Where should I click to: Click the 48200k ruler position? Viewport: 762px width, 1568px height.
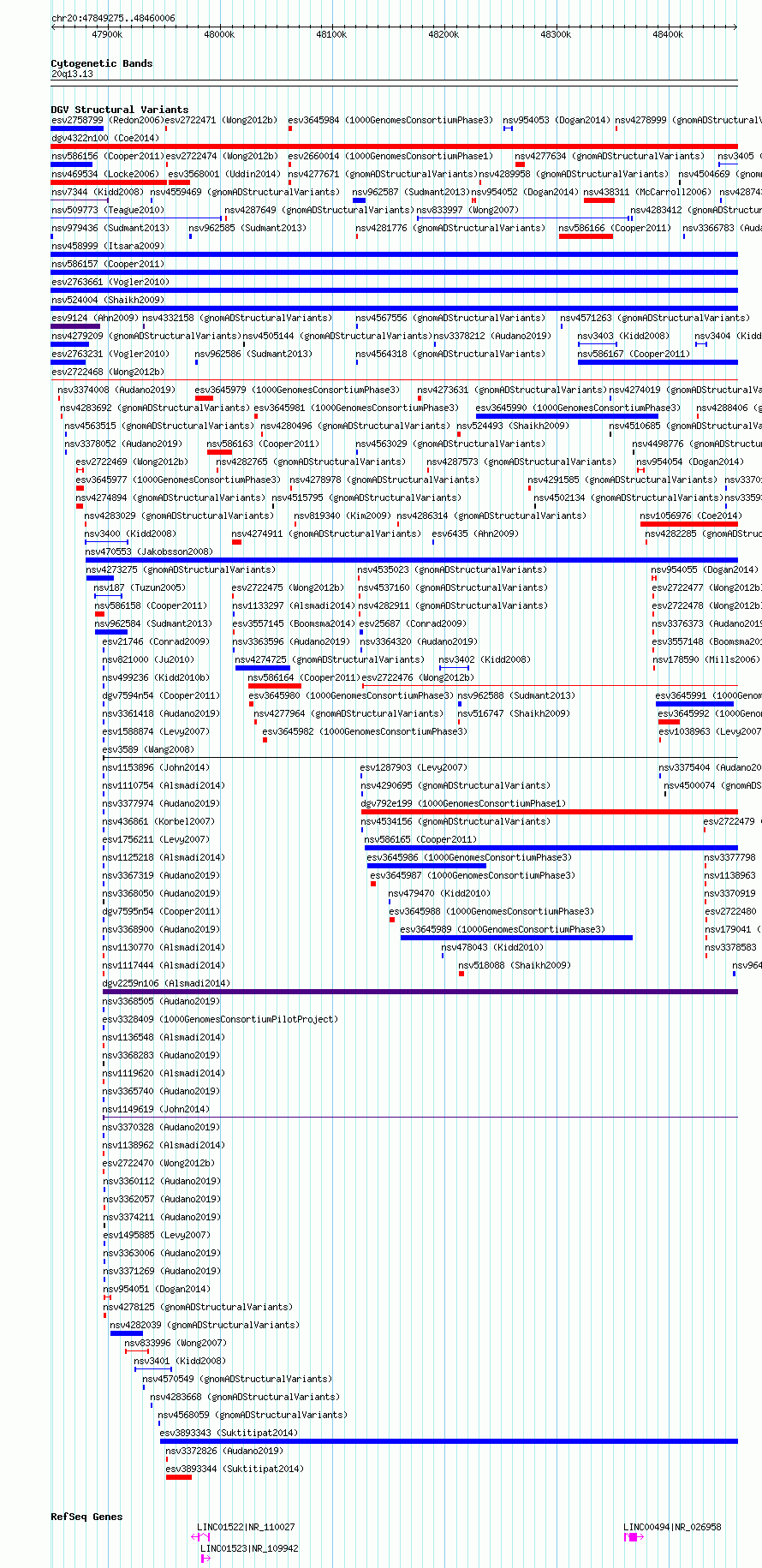[444, 34]
